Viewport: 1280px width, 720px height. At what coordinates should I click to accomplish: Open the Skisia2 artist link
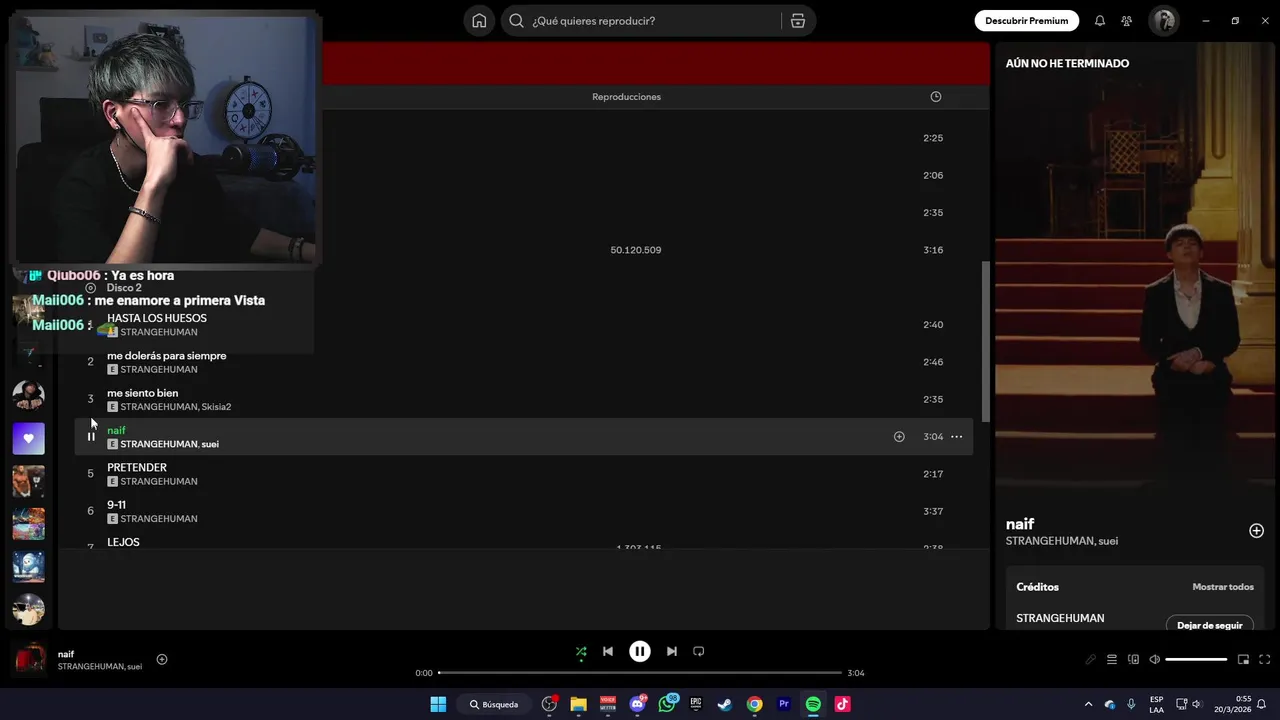[216, 407]
